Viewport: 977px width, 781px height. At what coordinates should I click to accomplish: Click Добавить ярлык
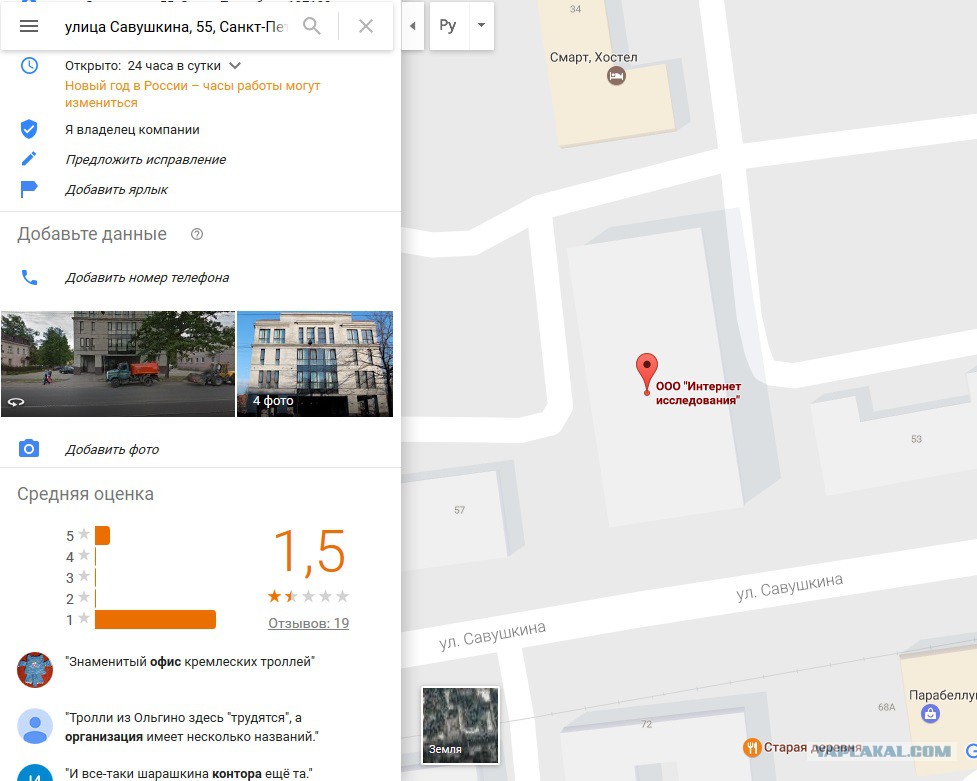(x=117, y=189)
